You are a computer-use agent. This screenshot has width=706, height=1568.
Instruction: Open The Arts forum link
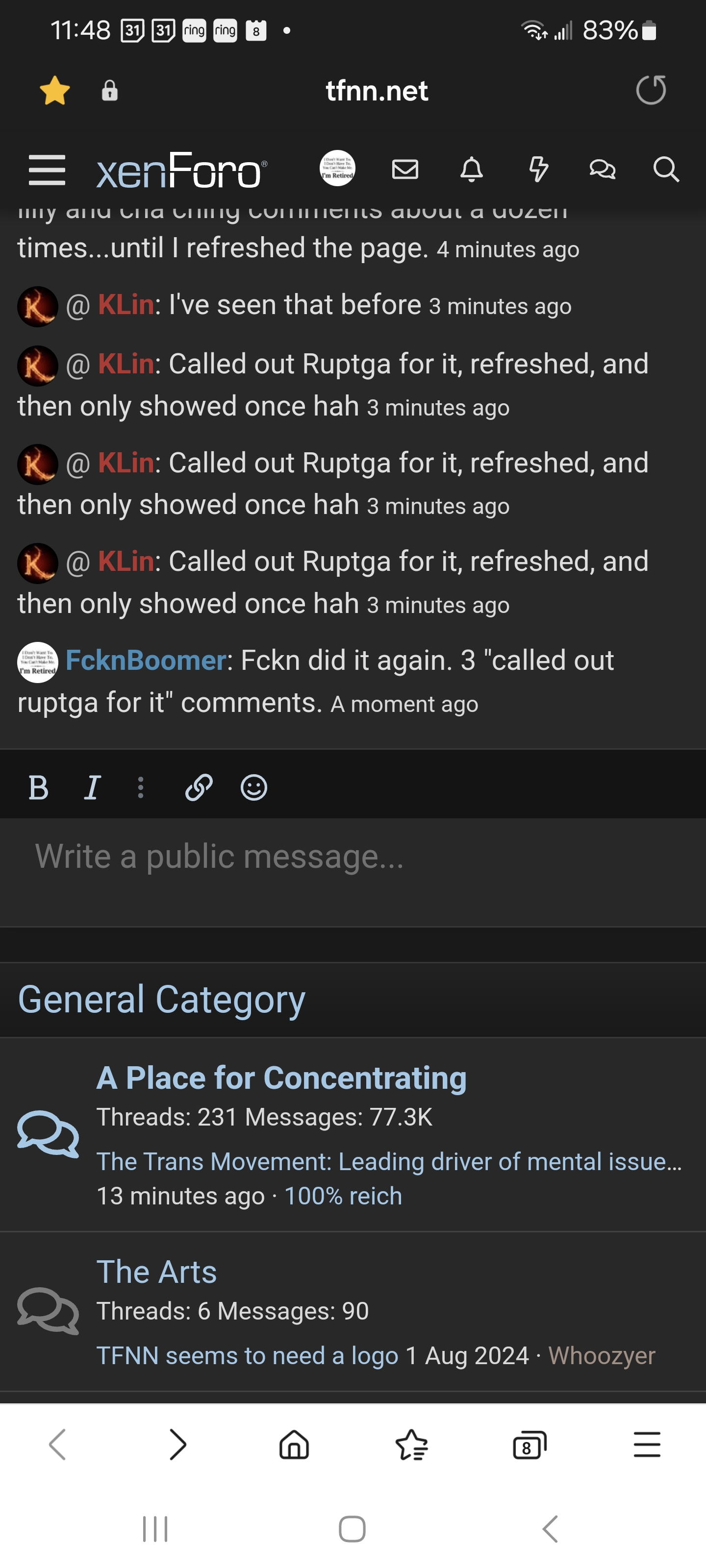[156, 1272]
